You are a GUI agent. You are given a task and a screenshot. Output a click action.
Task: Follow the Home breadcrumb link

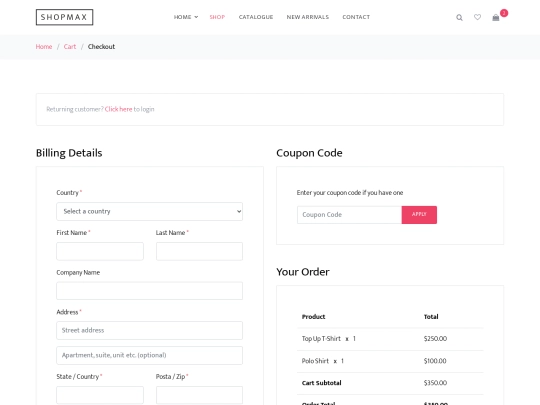click(44, 46)
